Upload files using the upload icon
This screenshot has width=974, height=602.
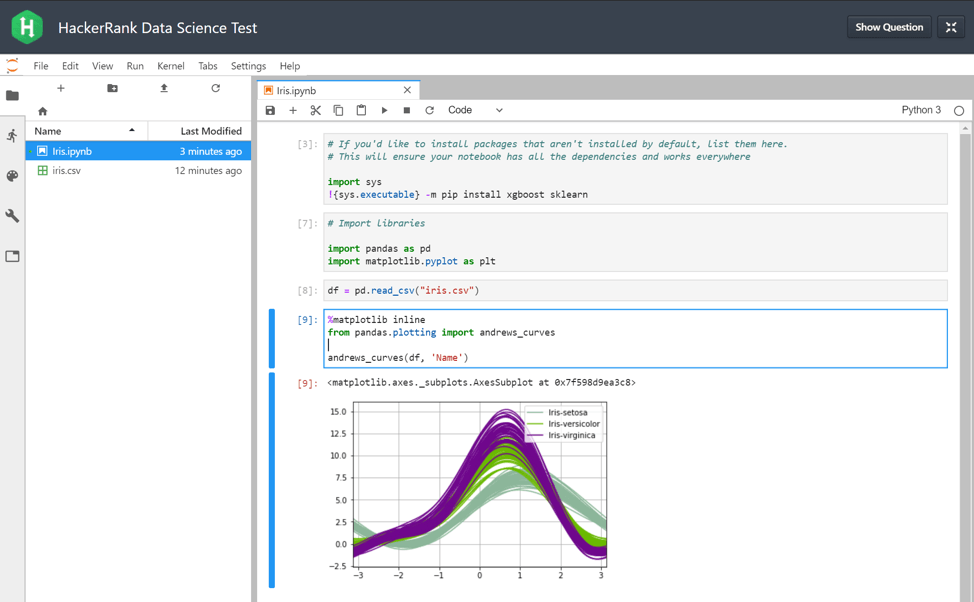[x=162, y=88]
